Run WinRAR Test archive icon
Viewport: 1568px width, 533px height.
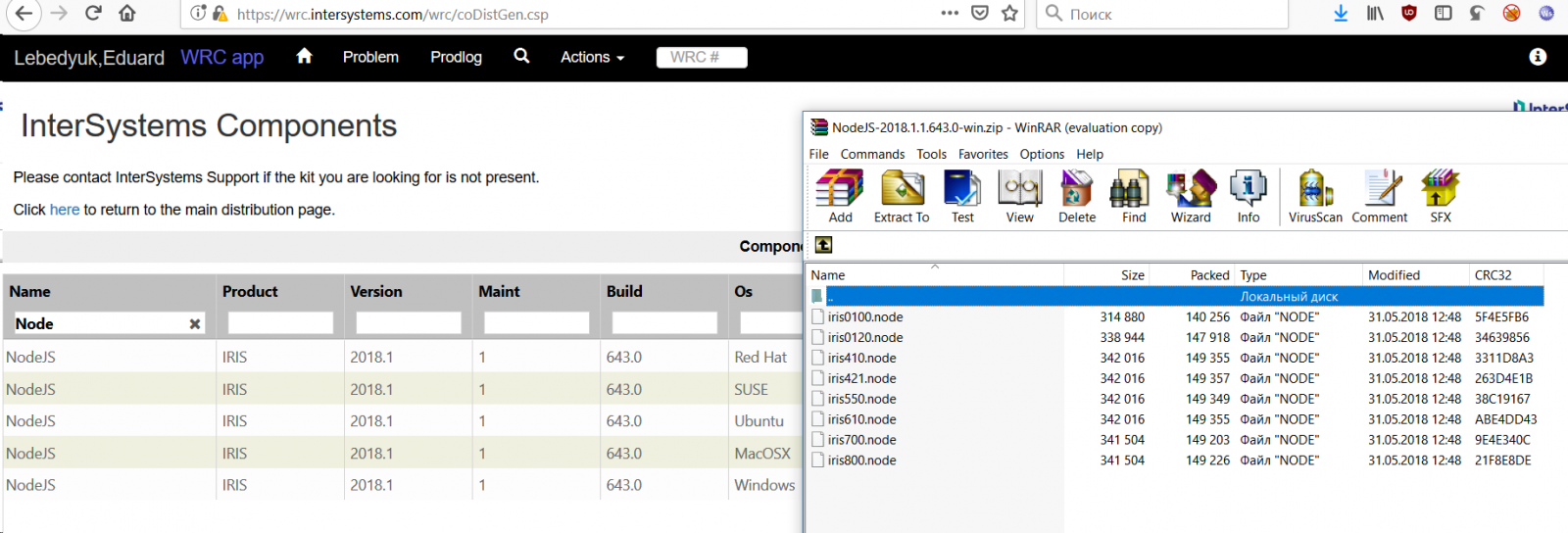pos(962,196)
